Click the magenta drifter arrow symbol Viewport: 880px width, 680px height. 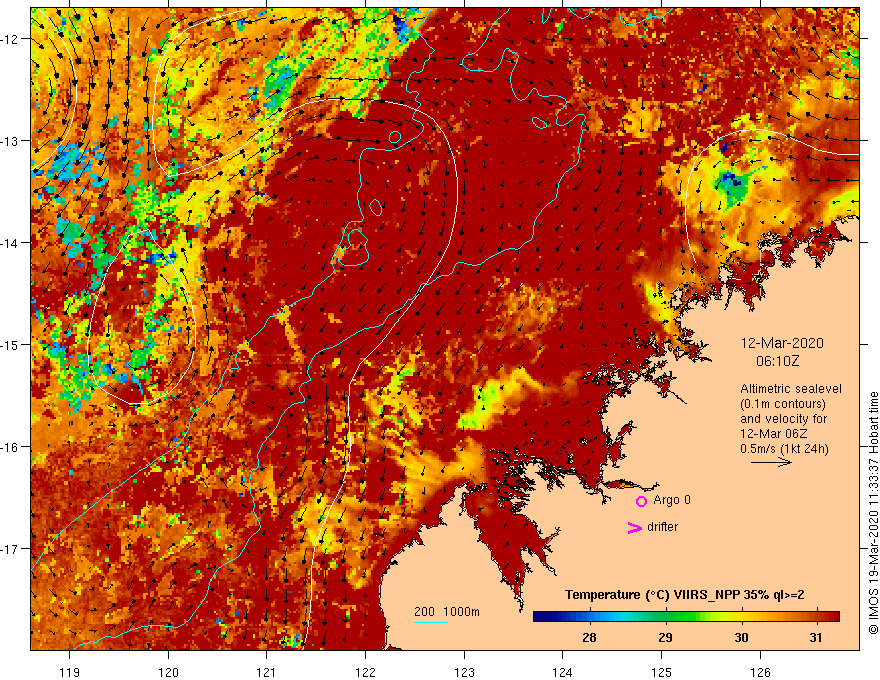(635, 527)
